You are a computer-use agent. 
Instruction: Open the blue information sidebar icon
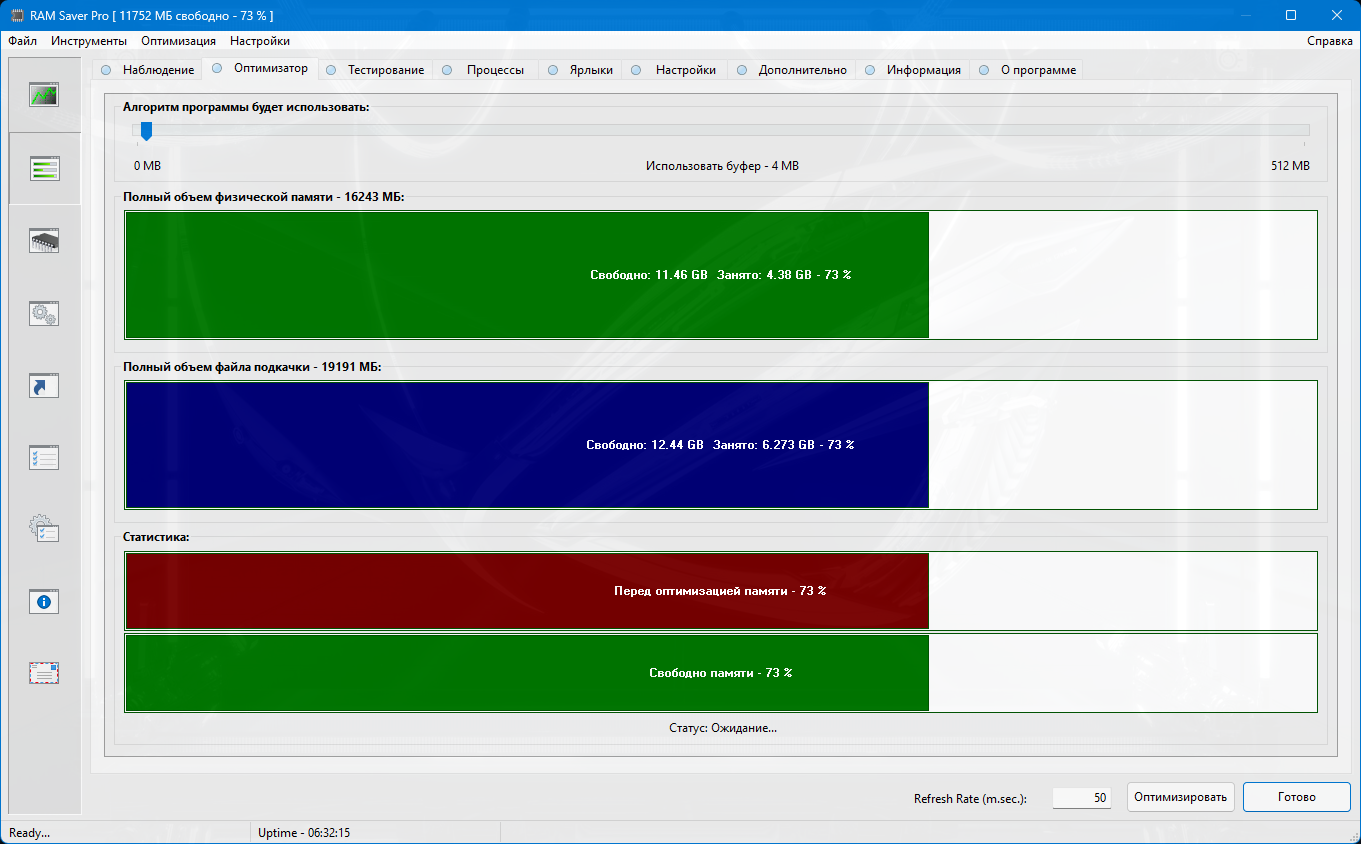[x=44, y=601]
